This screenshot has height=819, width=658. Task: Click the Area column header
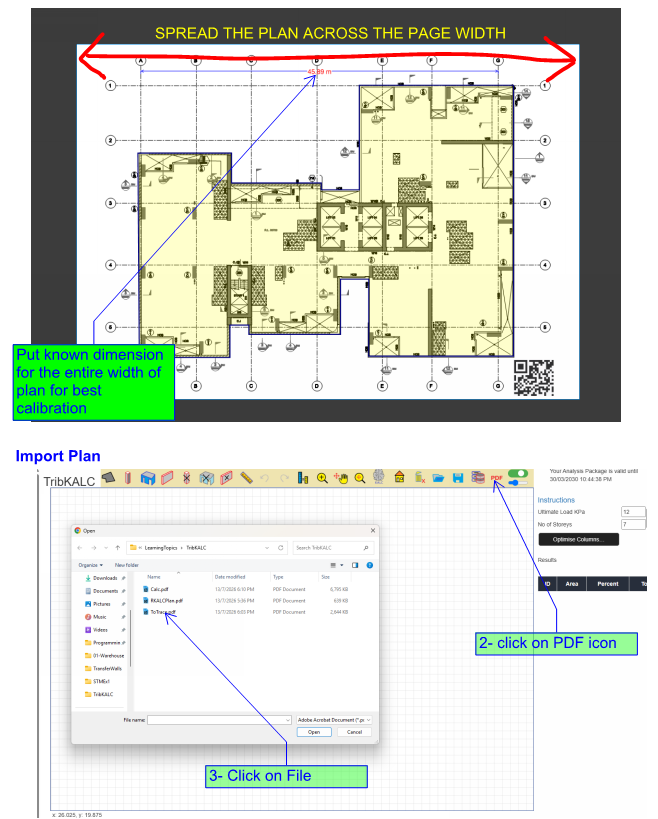(572, 584)
